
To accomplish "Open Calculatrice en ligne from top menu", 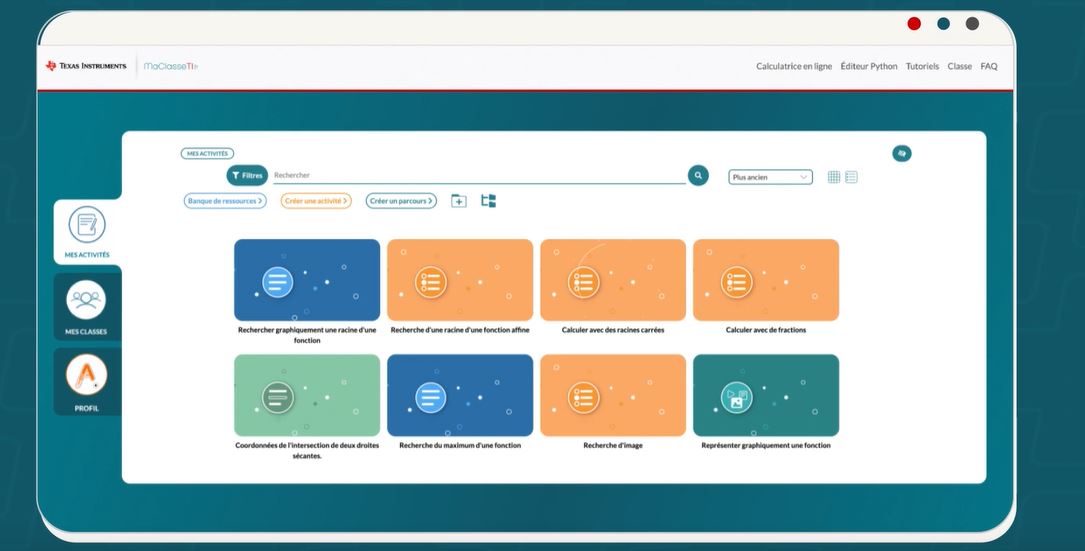I will (x=793, y=66).
